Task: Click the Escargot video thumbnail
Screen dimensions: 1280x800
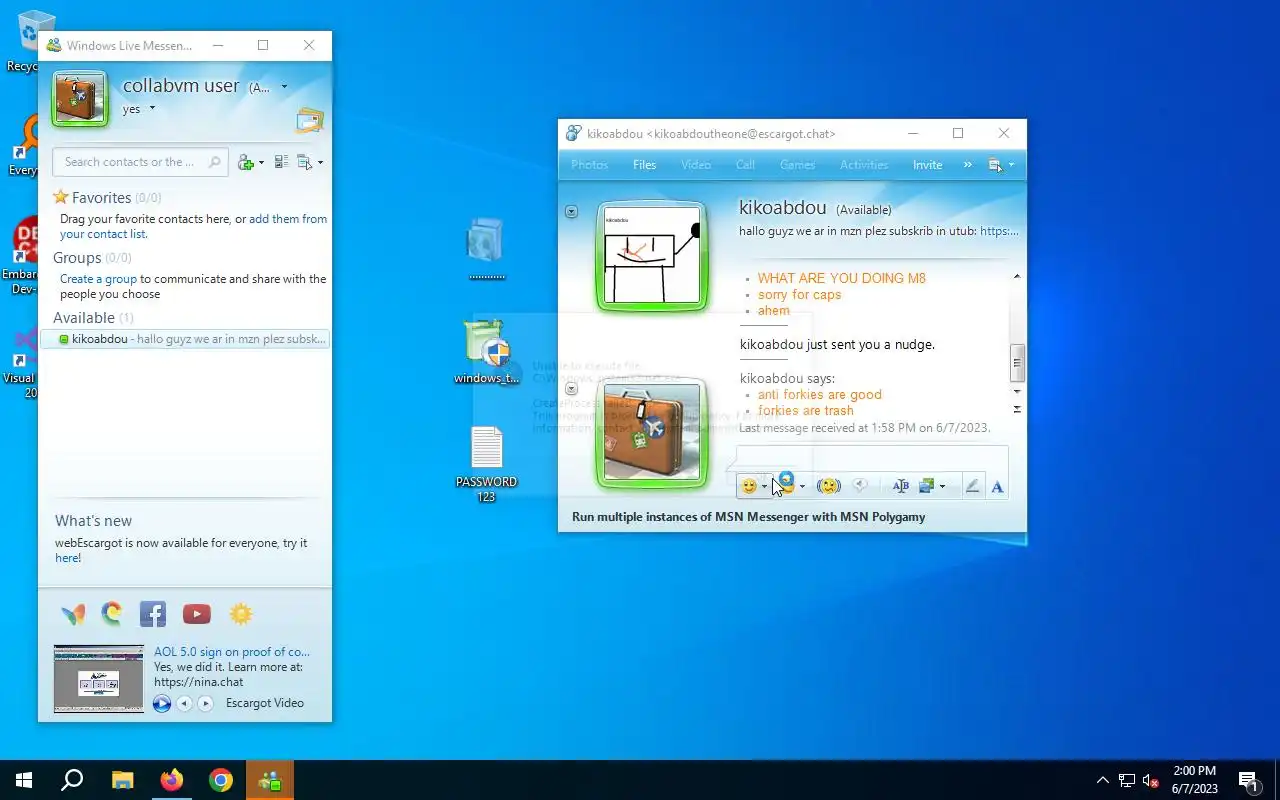Action: [99, 678]
